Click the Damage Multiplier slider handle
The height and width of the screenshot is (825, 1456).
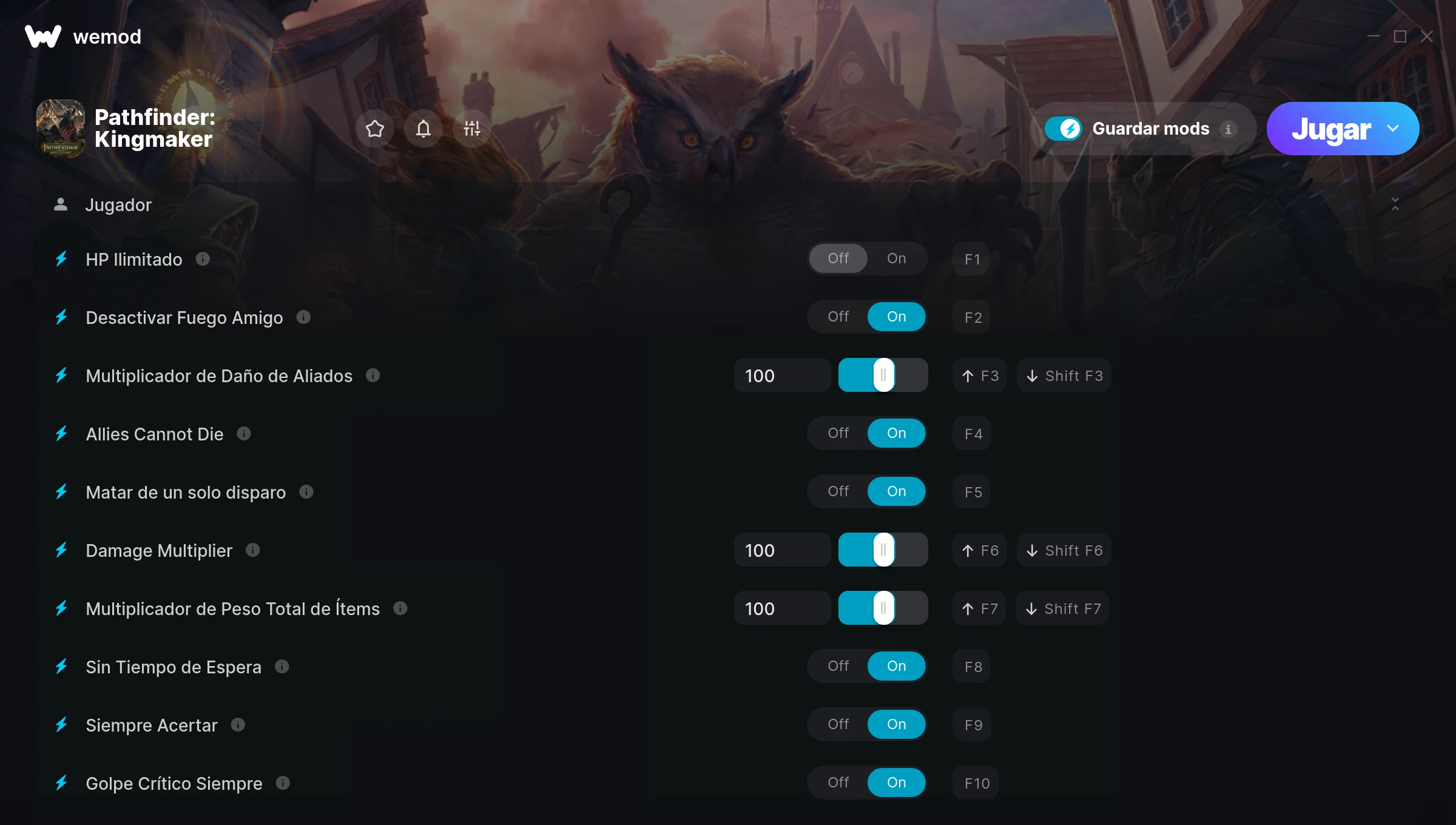click(883, 550)
